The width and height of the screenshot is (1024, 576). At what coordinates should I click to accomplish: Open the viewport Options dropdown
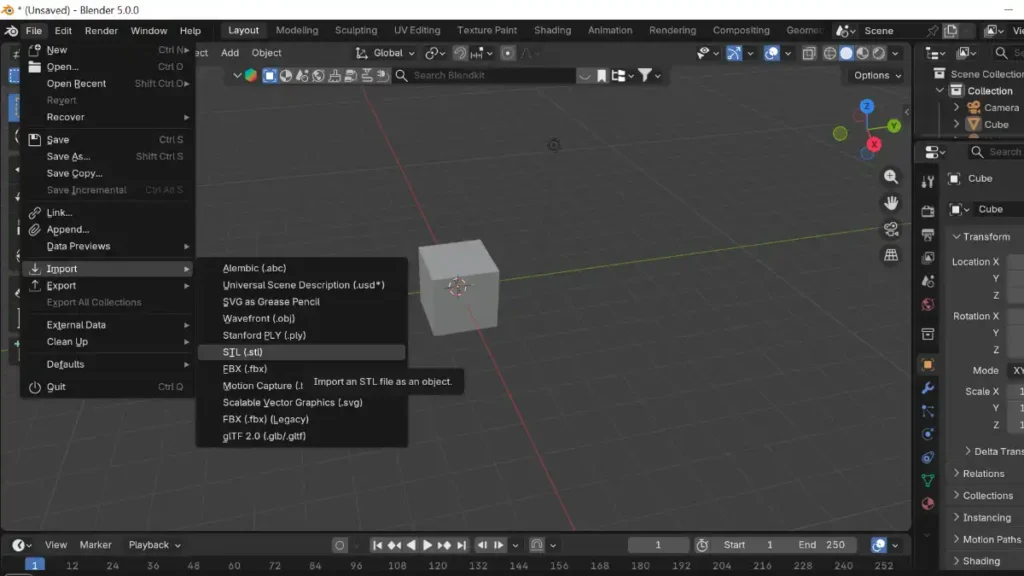877,75
